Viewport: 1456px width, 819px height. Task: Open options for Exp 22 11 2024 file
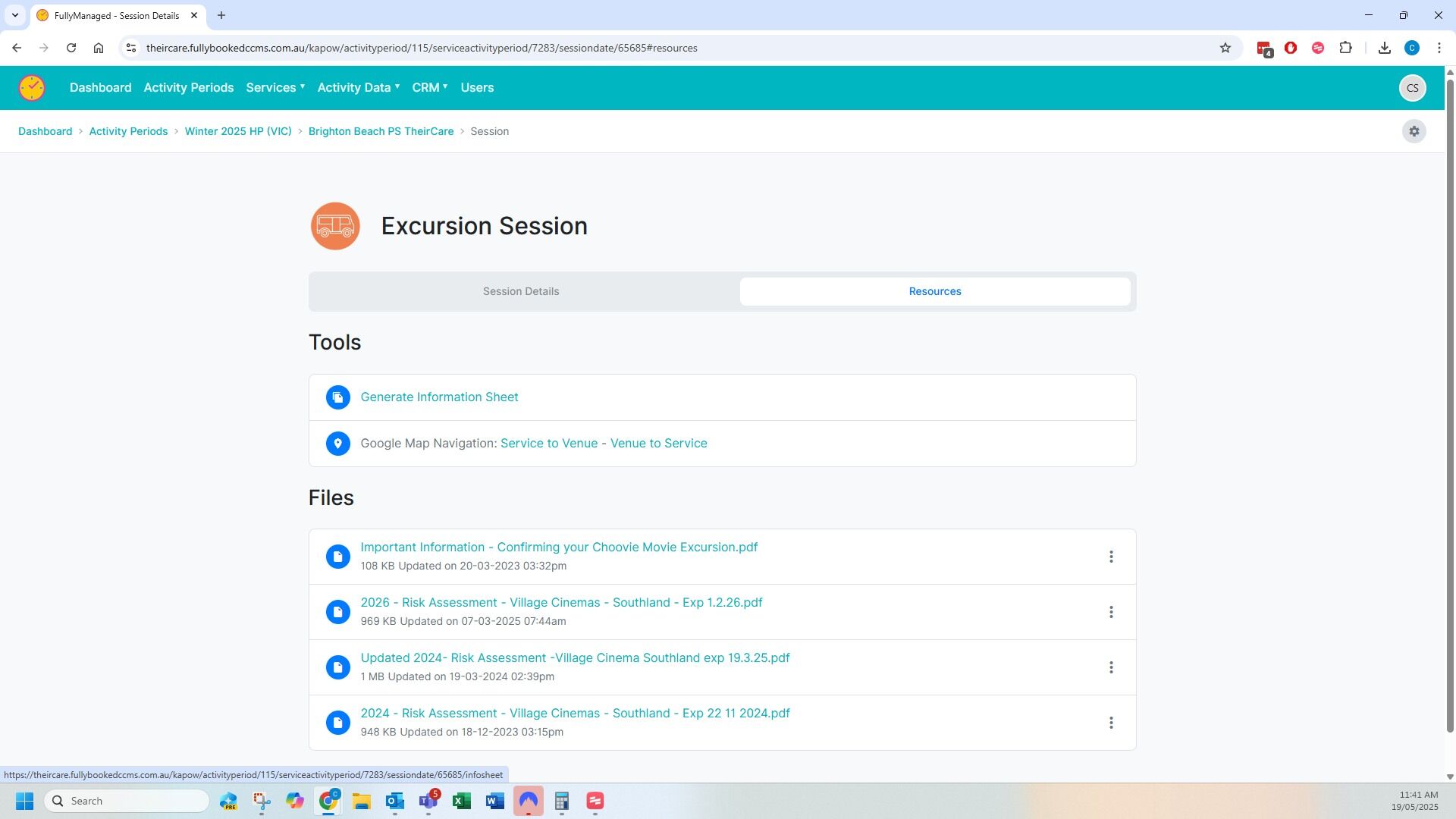point(1111,723)
